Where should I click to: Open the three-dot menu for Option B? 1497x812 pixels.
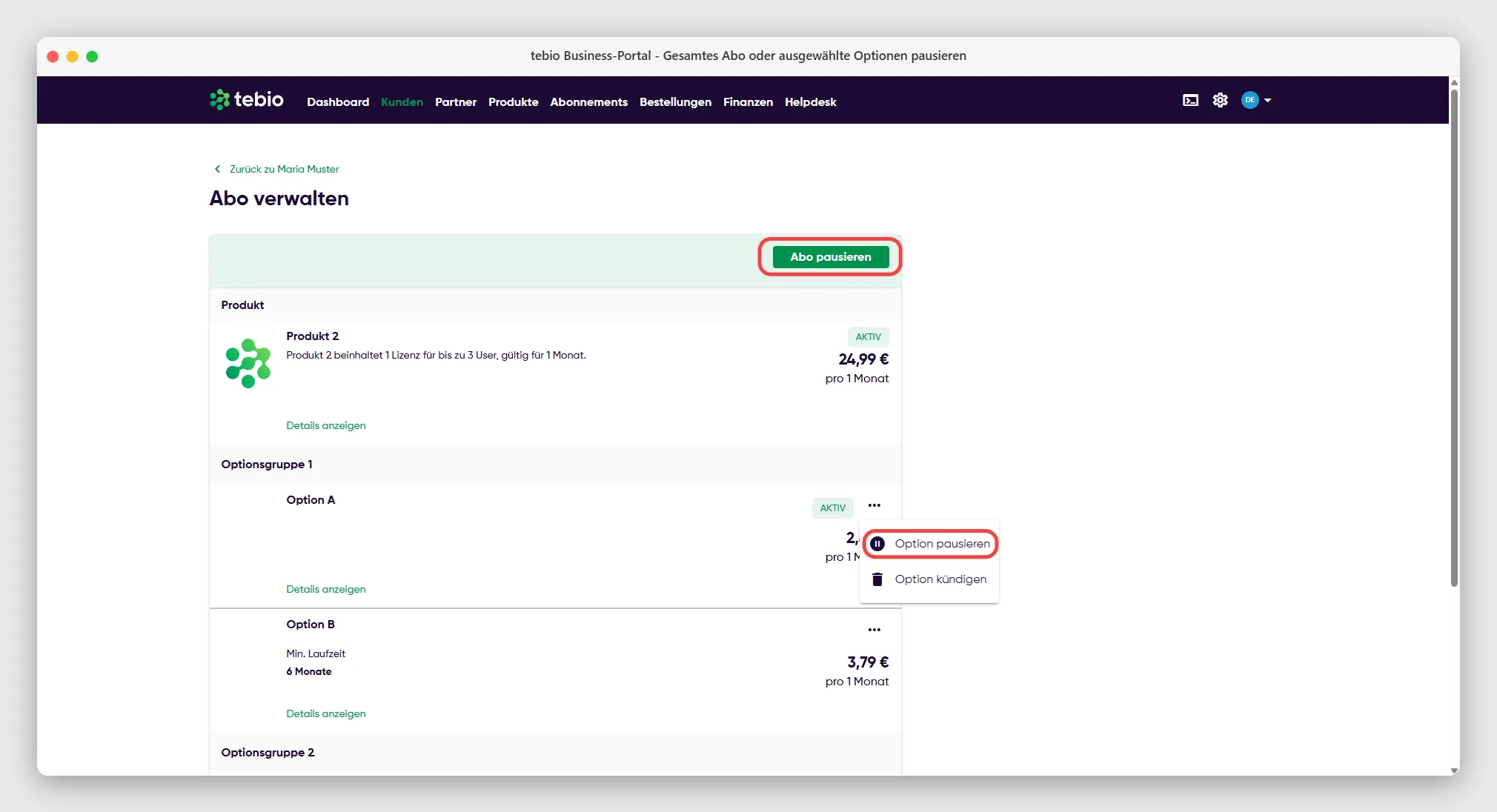coord(874,630)
